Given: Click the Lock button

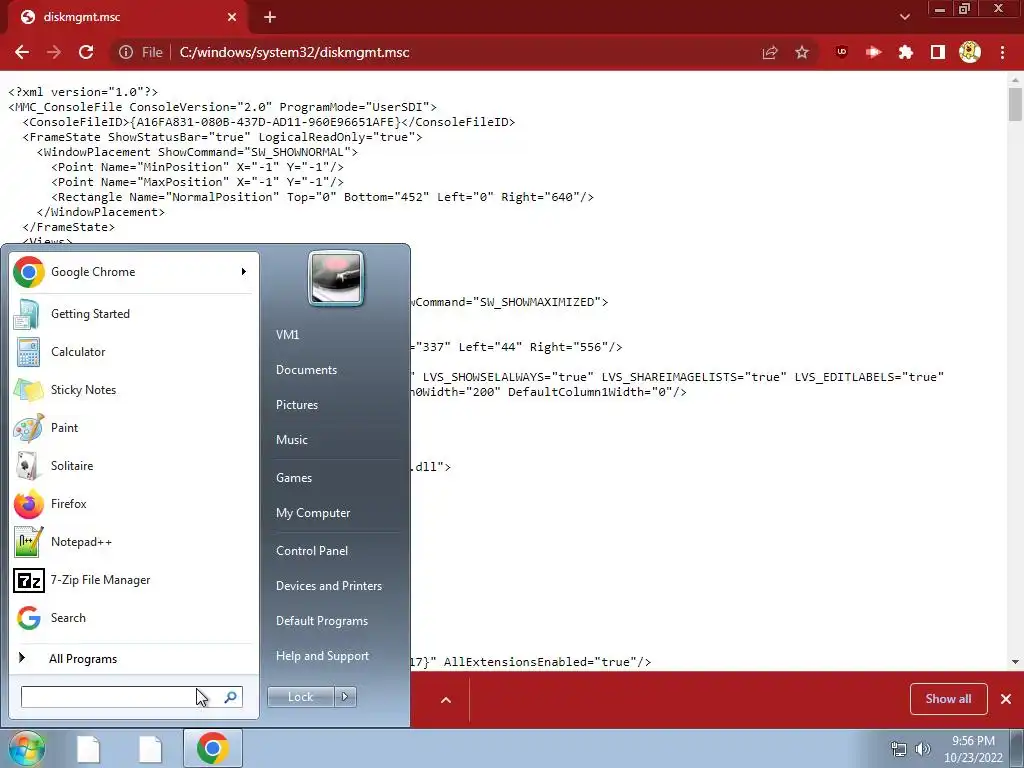Looking at the screenshot, I should (300, 697).
